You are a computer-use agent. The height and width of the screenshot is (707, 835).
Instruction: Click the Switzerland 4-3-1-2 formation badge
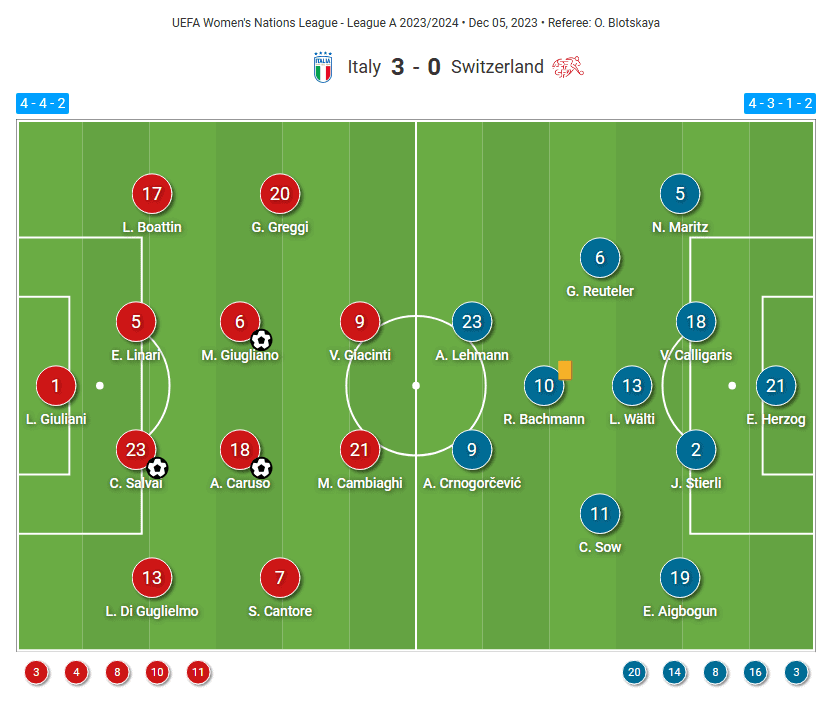[x=780, y=103]
